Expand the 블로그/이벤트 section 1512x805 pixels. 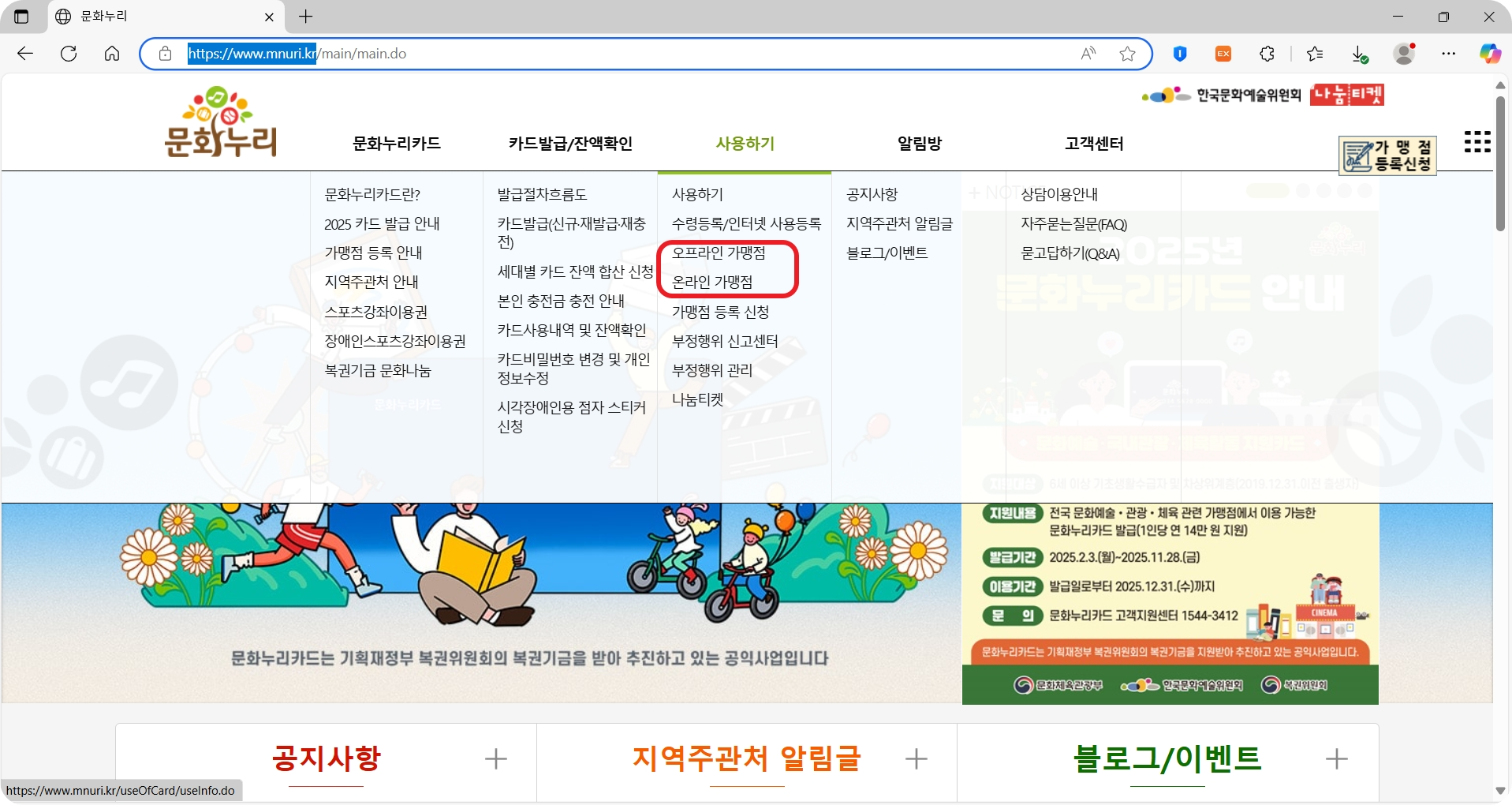coord(1335,758)
